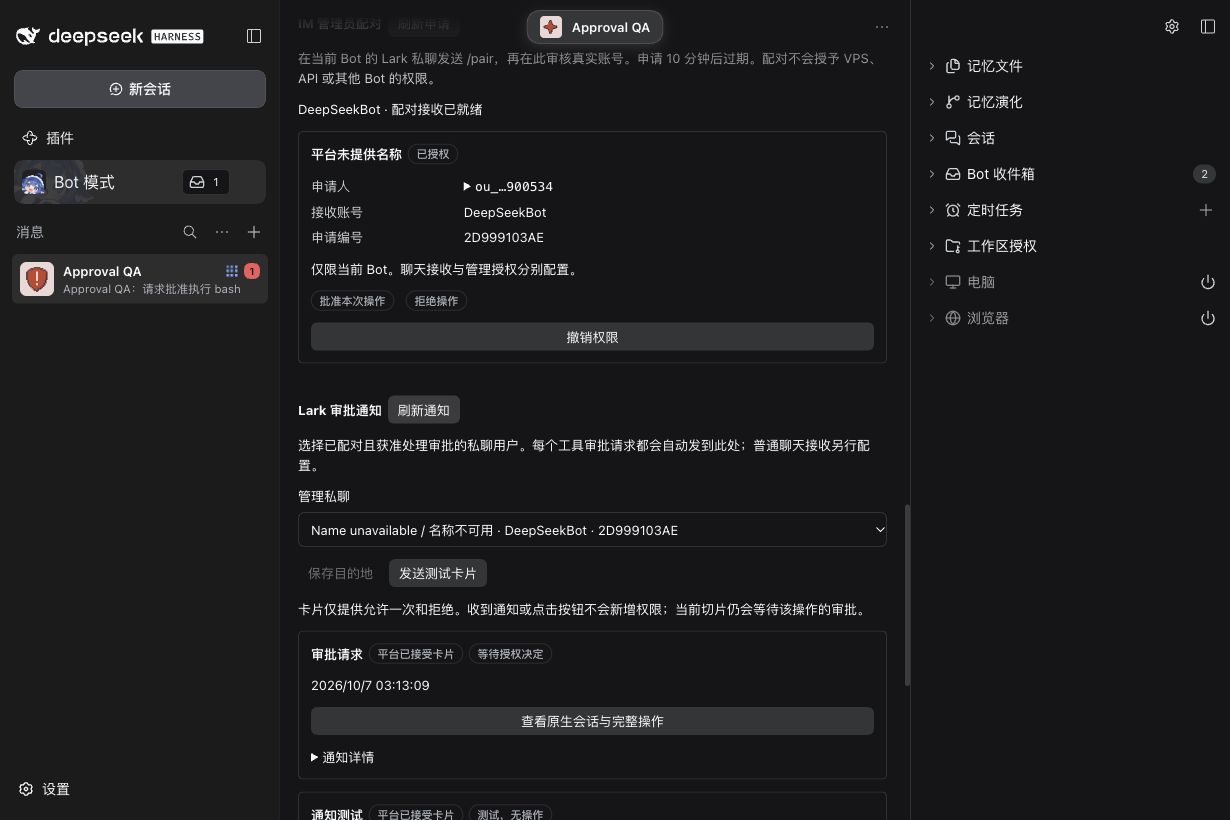This screenshot has height=820, width=1230.
Task: Add new message with plus icon
Action: click(x=254, y=232)
